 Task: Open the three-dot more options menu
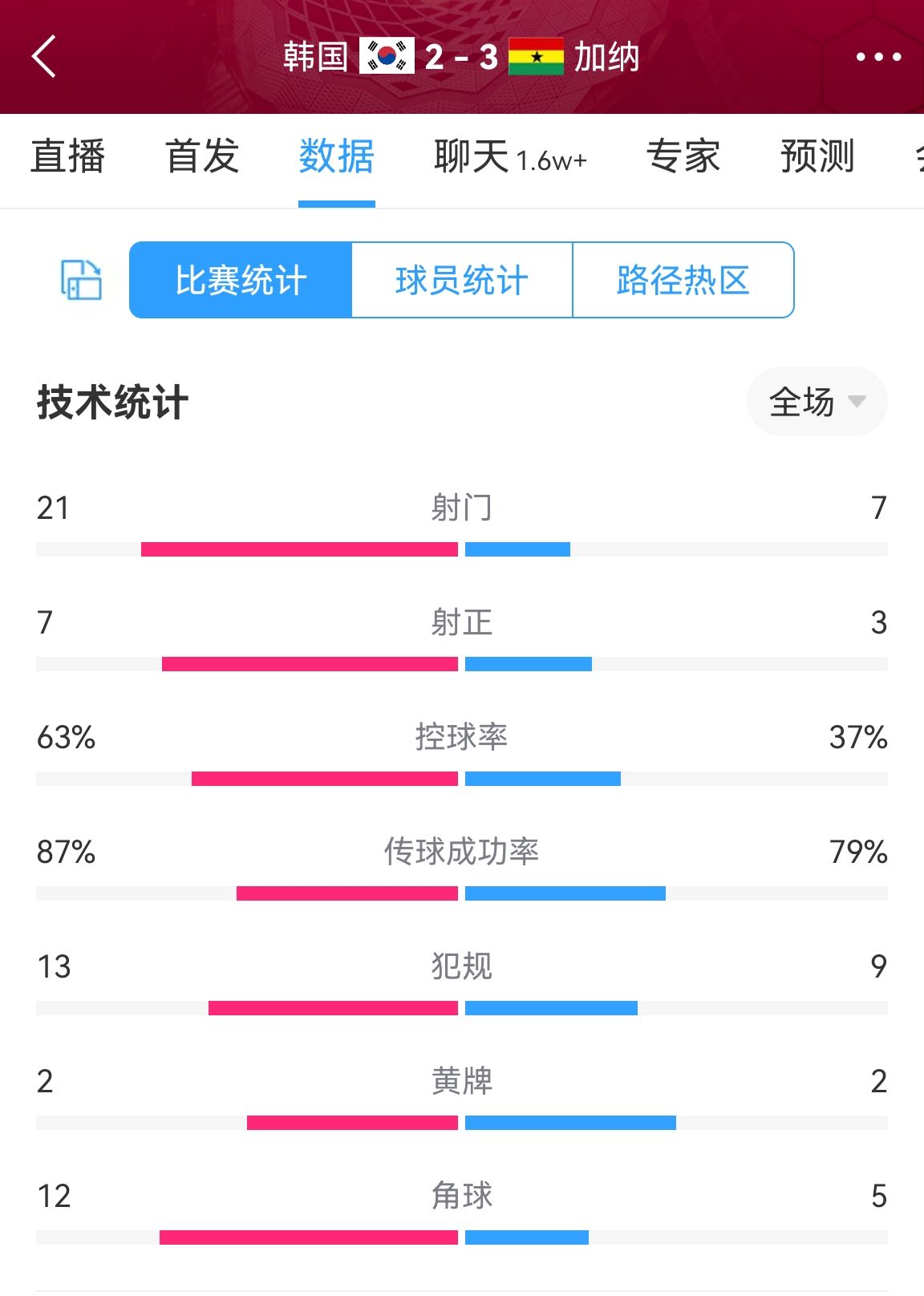[x=878, y=57]
